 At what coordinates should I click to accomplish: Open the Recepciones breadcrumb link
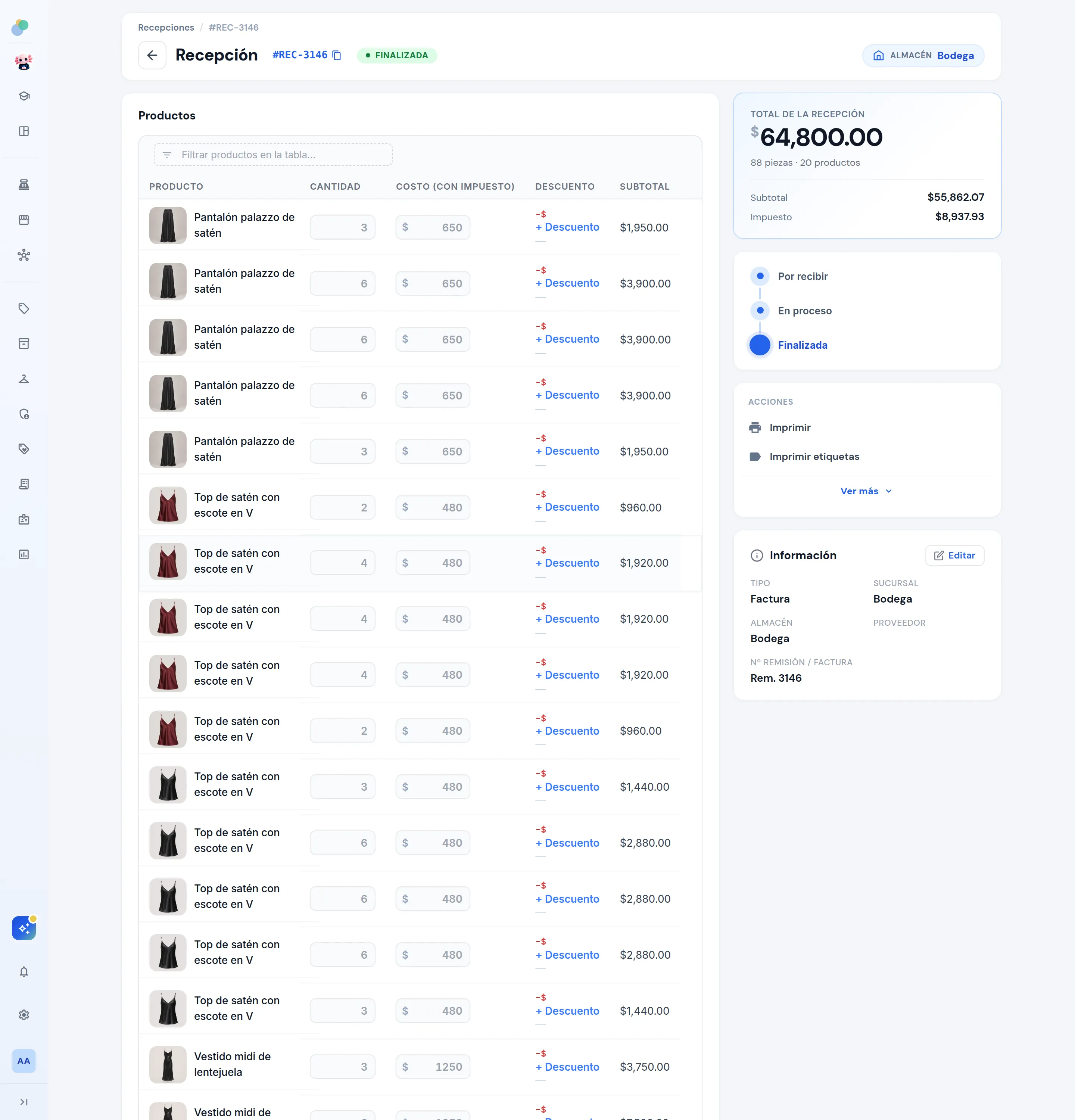pyautogui.click(x=166, y=27)
